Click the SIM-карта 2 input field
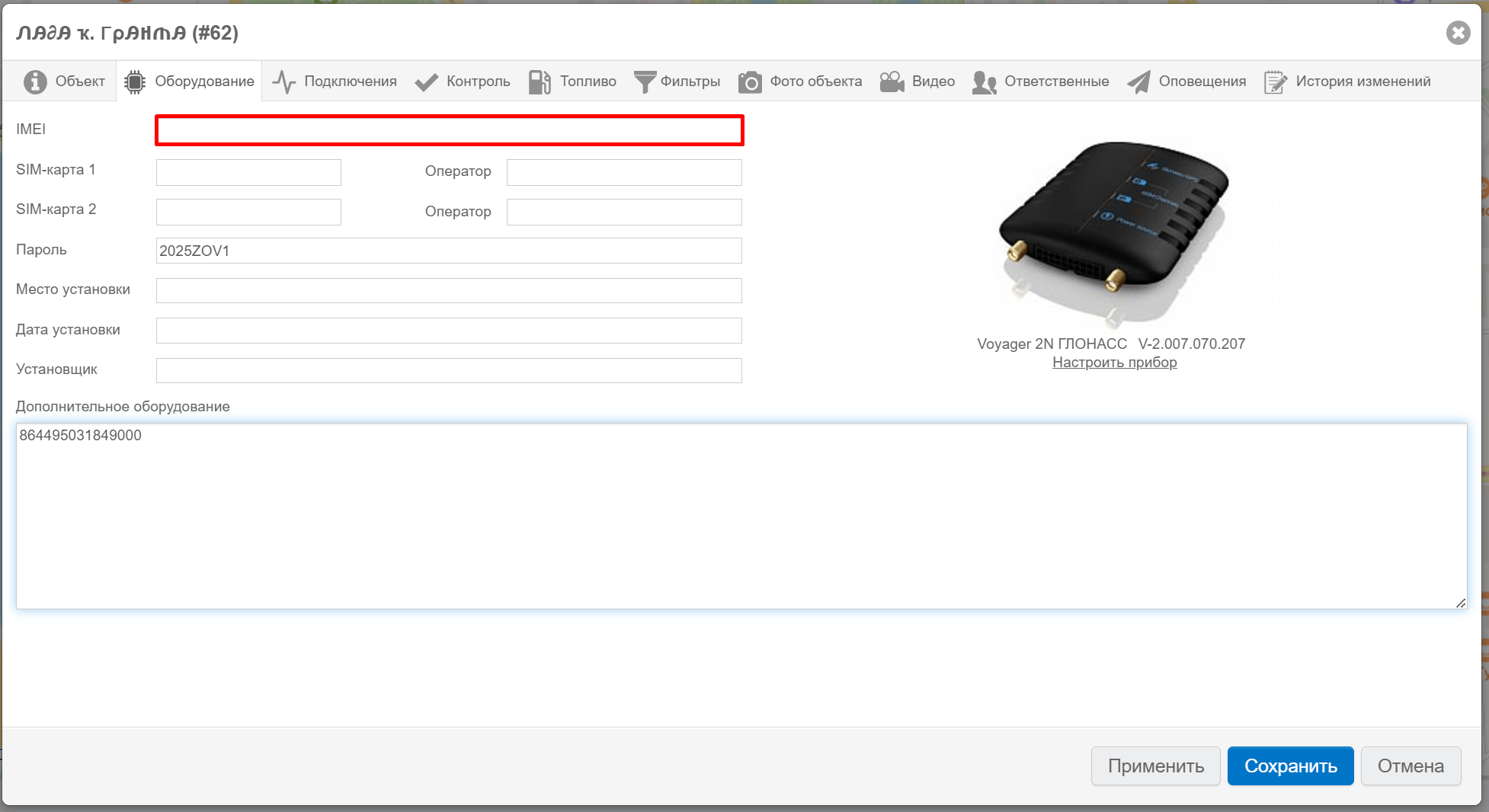This screenshot has width=1489, height=812. click(248, 212)
